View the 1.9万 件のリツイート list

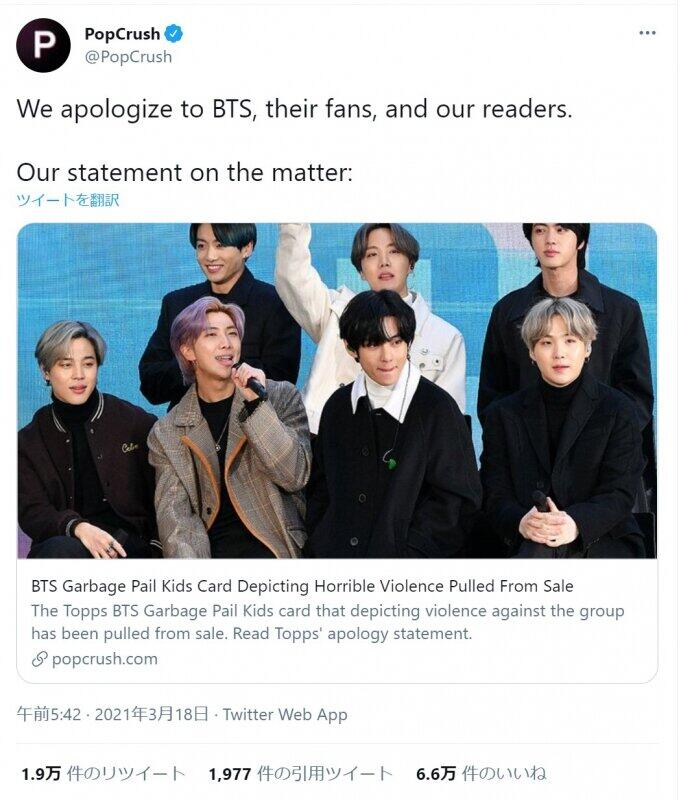point(103,773)
